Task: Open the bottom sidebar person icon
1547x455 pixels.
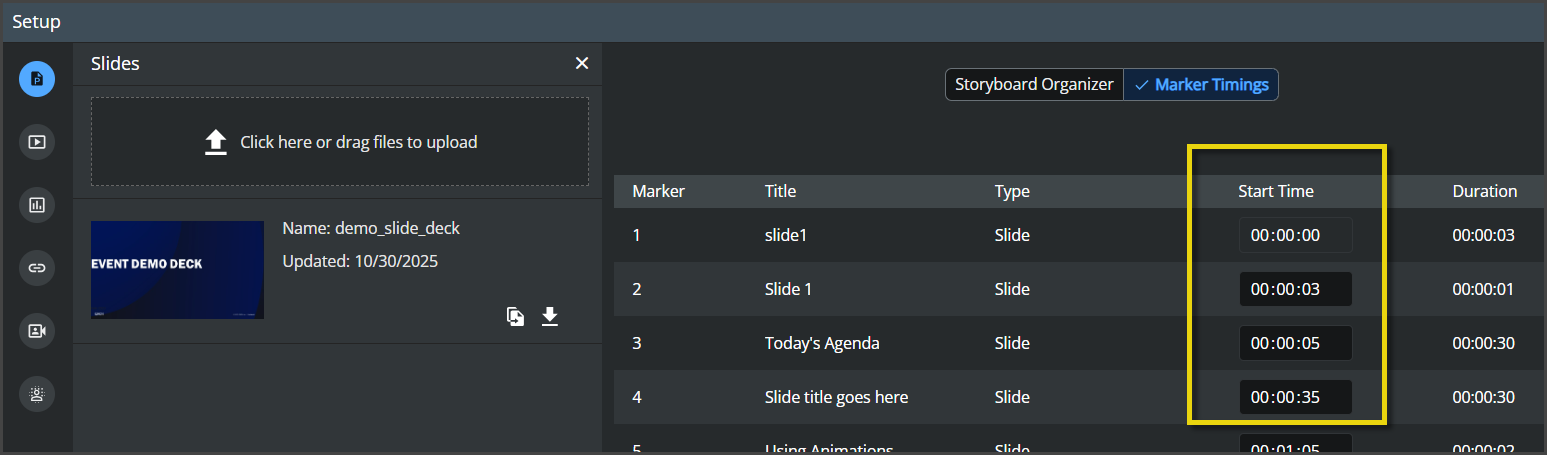Action: pyautogui.click(x=37, y=394)
